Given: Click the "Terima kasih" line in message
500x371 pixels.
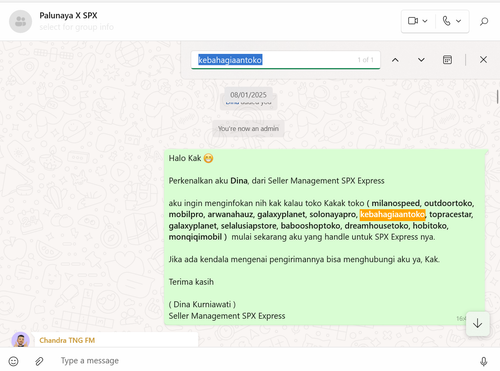Looking at the screenshot, I should [191, 282].
